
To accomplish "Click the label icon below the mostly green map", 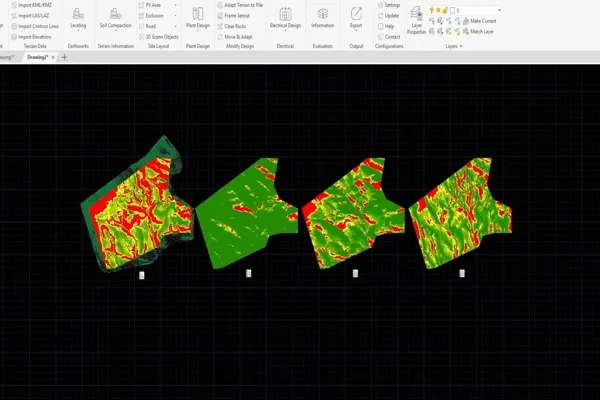I will click(x=249, y=273).
